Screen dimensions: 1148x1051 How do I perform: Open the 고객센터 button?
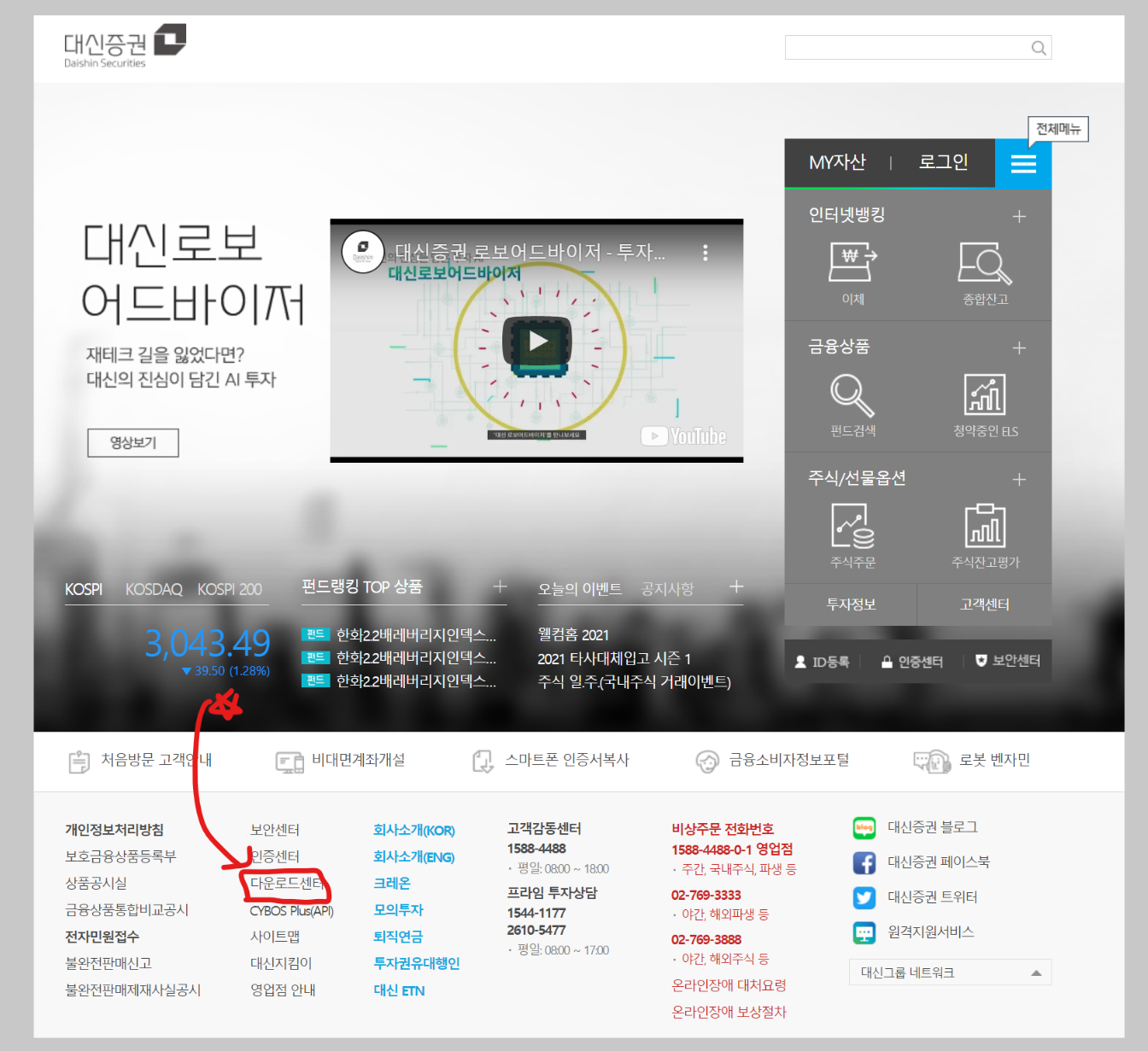click(985, 604)
